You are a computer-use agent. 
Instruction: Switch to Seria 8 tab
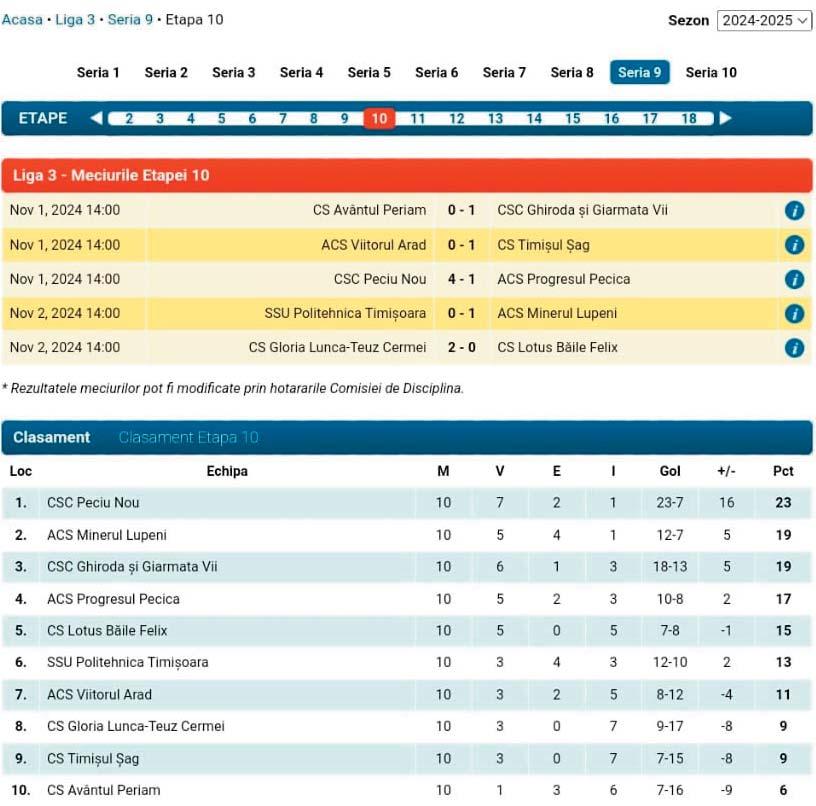click(572, 72)
